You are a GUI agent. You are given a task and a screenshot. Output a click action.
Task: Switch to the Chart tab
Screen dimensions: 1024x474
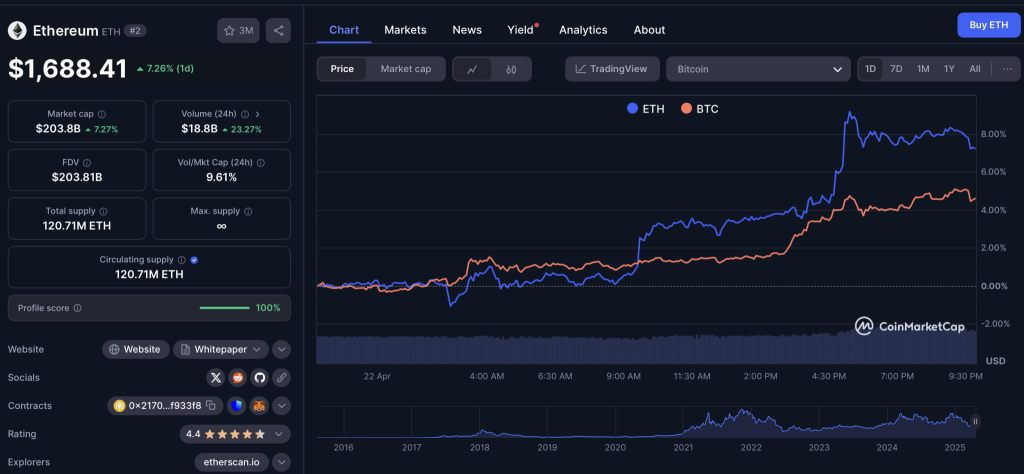coord(344,30)
